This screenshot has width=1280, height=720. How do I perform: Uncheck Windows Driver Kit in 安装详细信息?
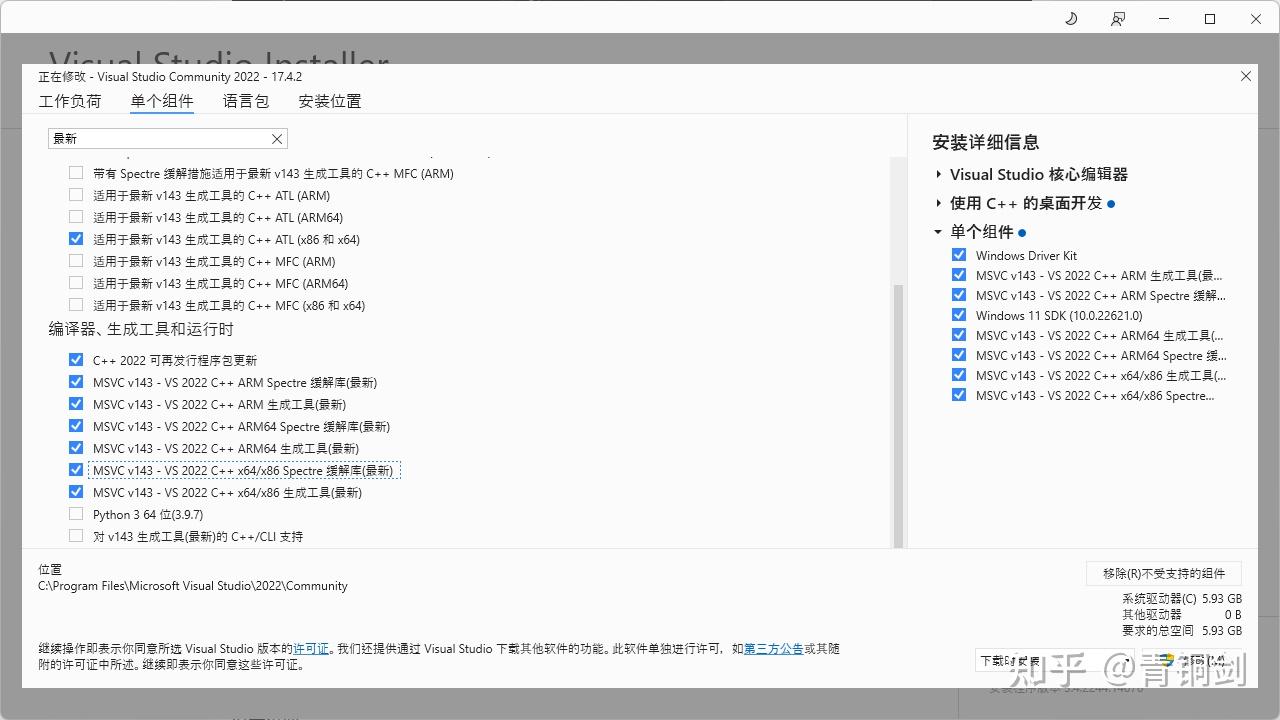[959, 254]
